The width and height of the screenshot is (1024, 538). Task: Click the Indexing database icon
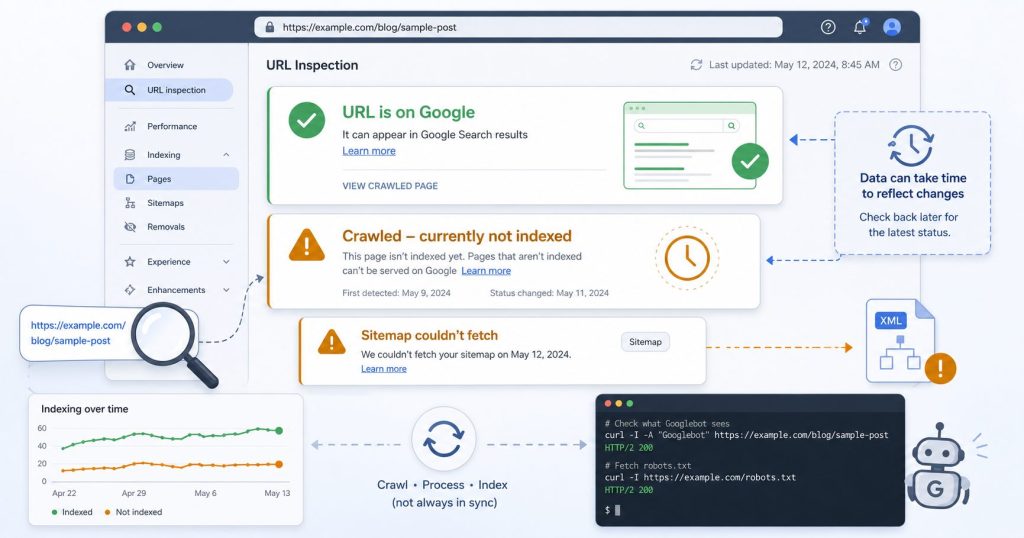click(x=130, y=155)
